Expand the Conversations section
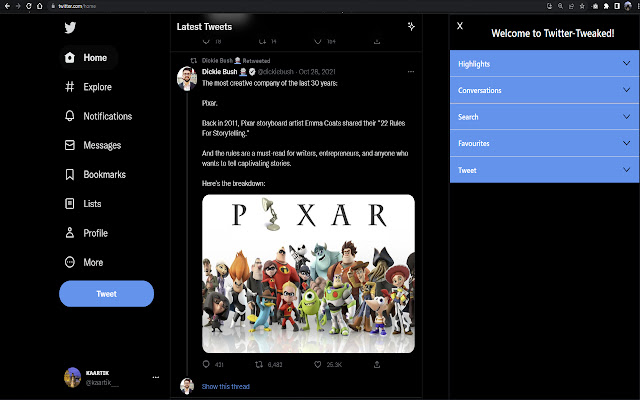 click(x=544, y=90)
